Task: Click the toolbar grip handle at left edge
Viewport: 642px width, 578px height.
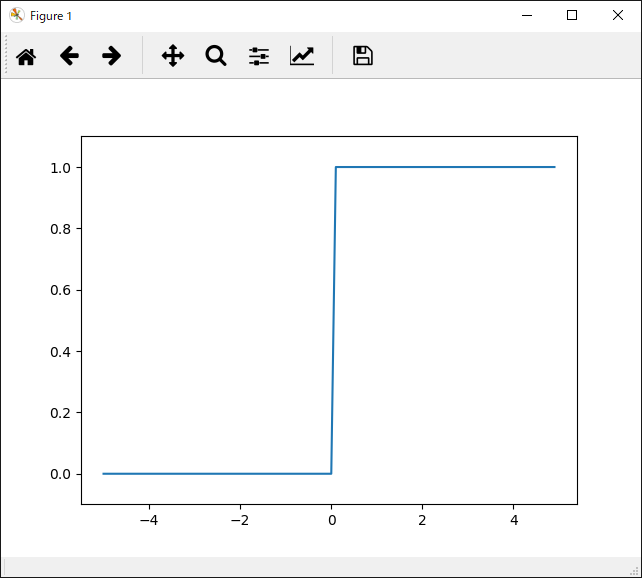Action: tap(7, 56)
